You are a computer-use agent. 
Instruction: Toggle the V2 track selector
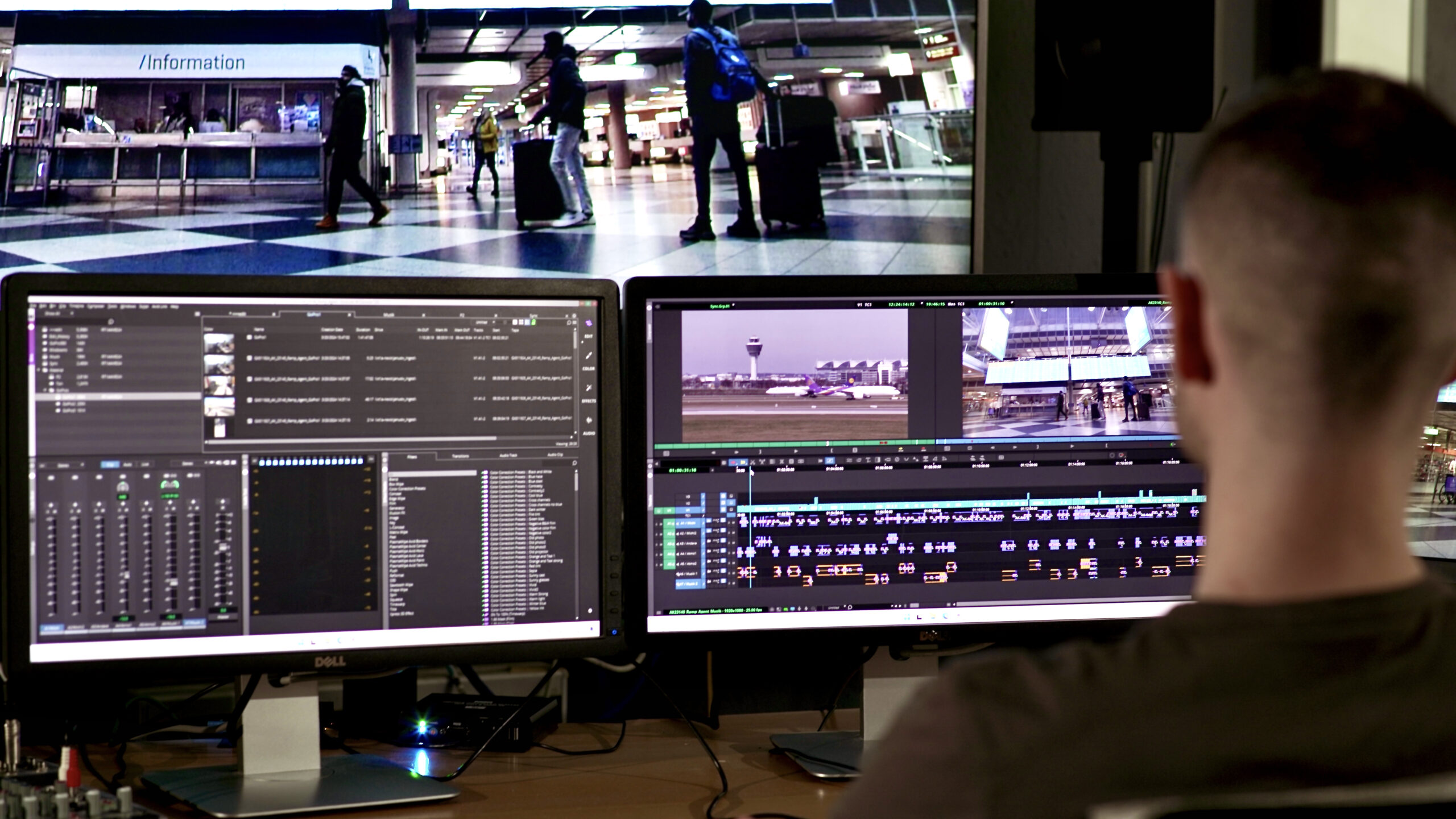click(x=688, y=503)
